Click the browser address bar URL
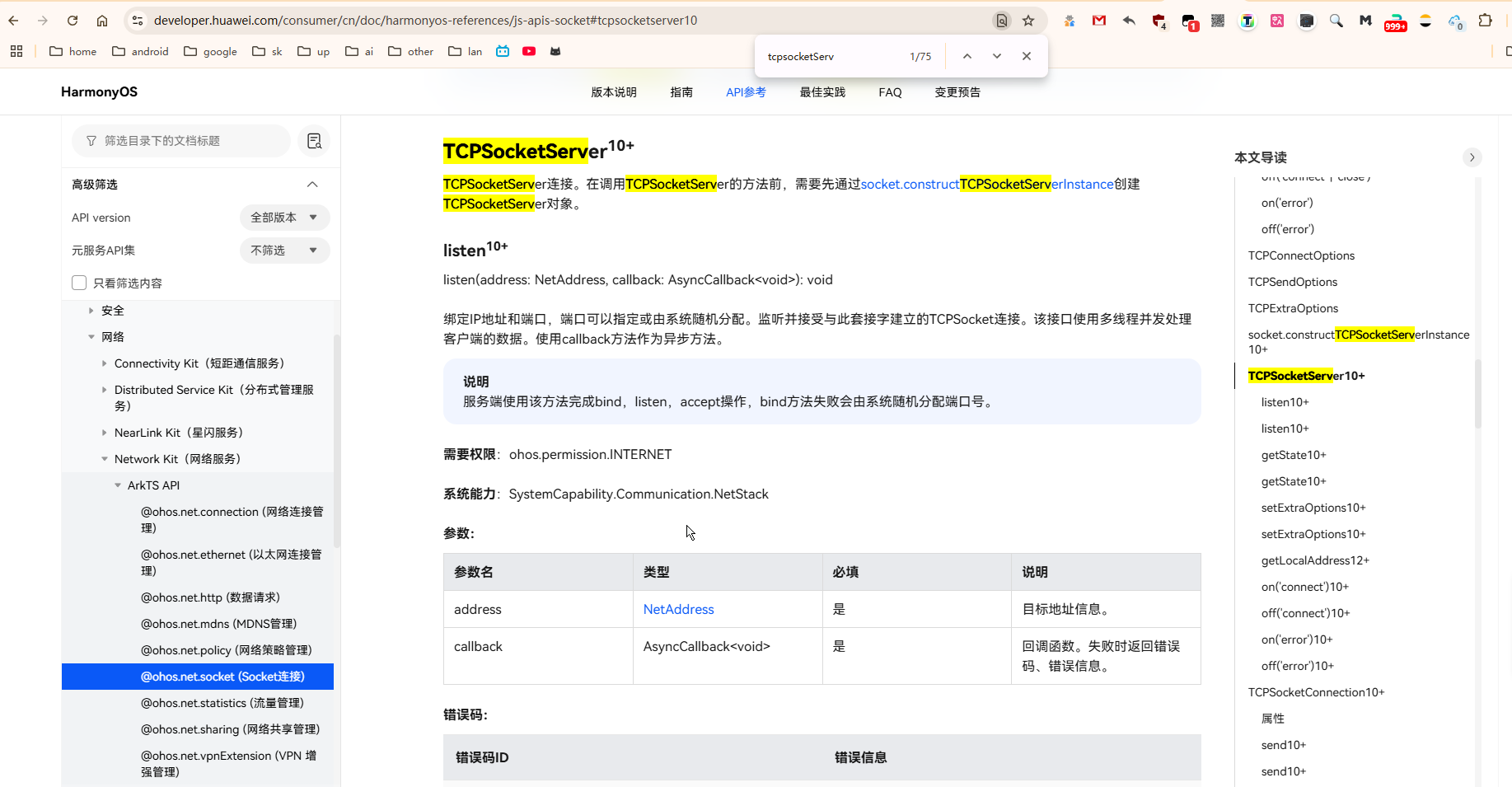 click(425, 21)
